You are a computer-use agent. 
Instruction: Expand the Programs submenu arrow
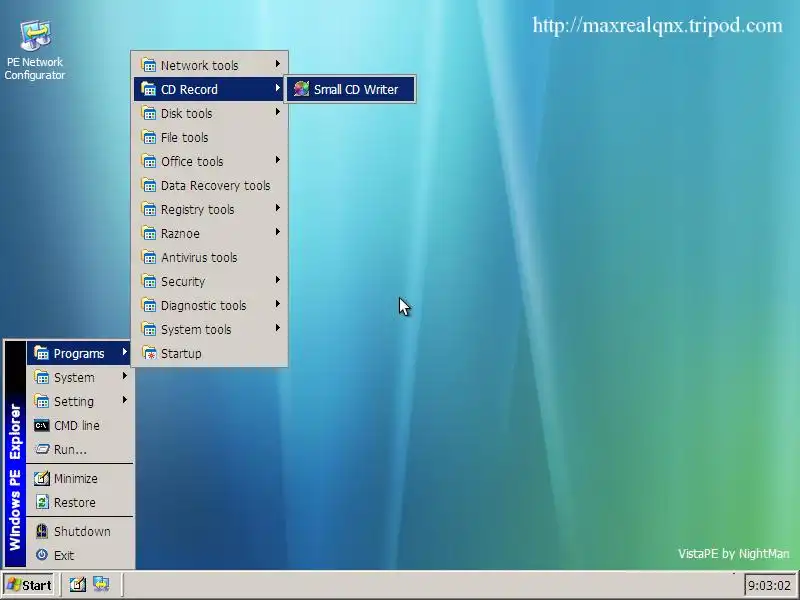click(124, 352)
